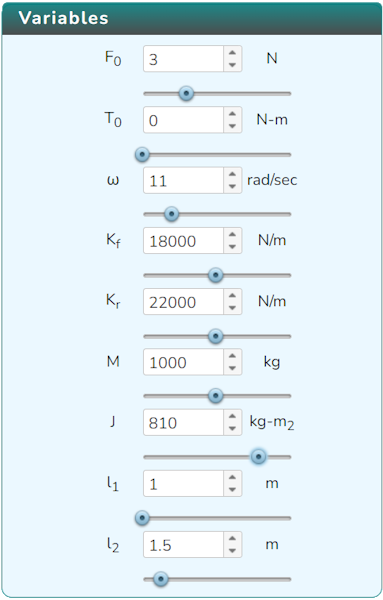383x600 pixels.
Task: Decrease the mass M value
Action: [232, 368]
